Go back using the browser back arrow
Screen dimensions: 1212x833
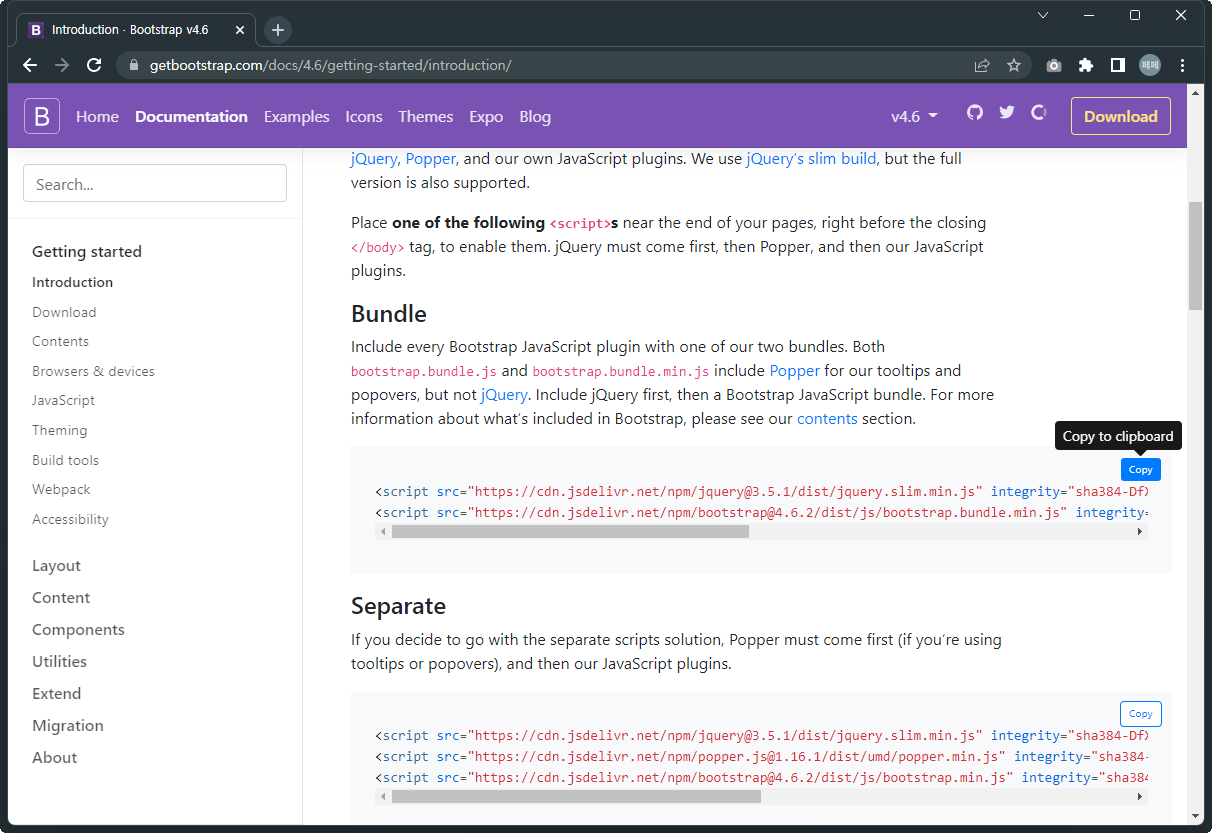point(30,65)
